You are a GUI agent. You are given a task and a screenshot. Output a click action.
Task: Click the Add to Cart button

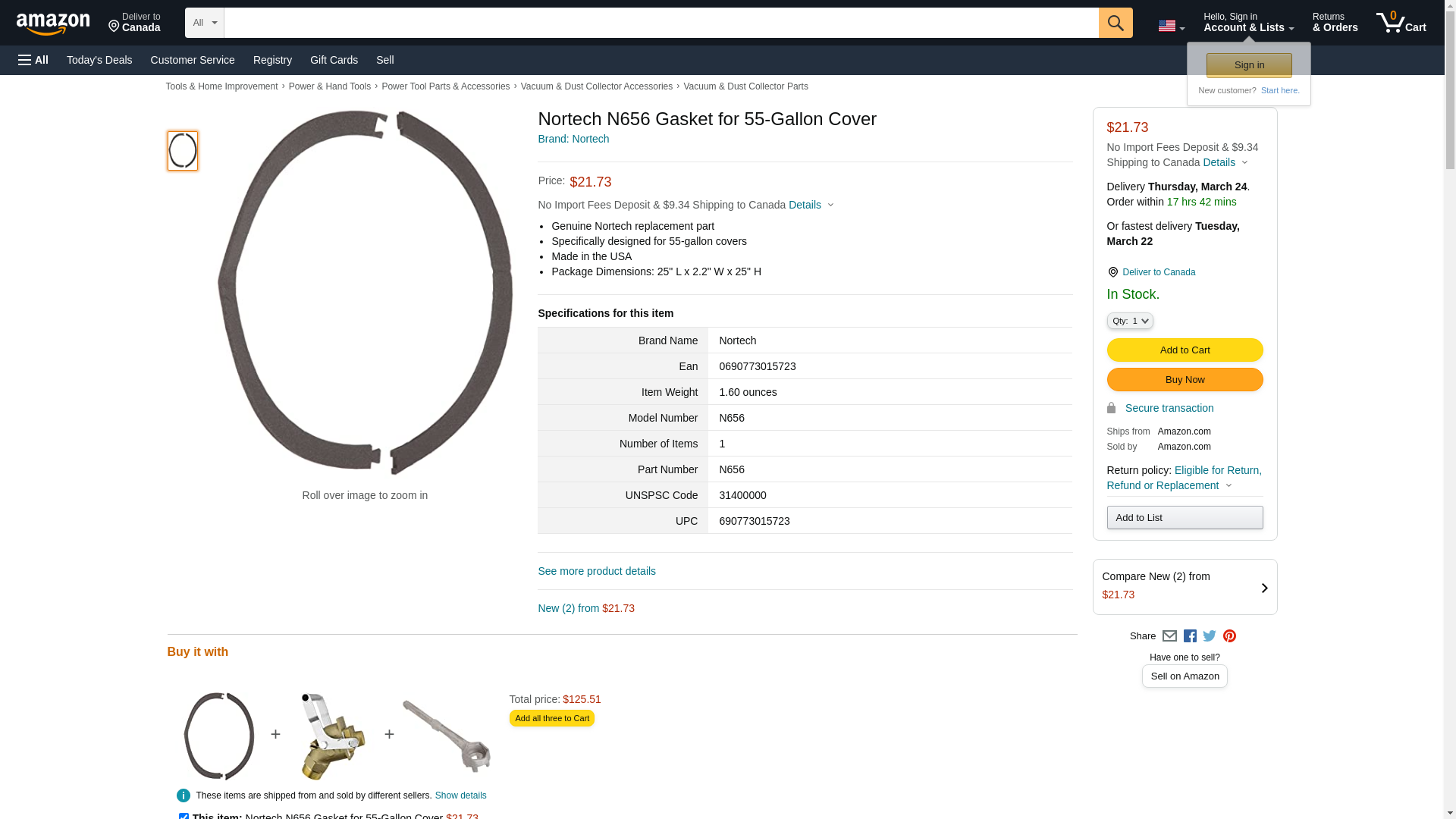[x=1185, y=350]
